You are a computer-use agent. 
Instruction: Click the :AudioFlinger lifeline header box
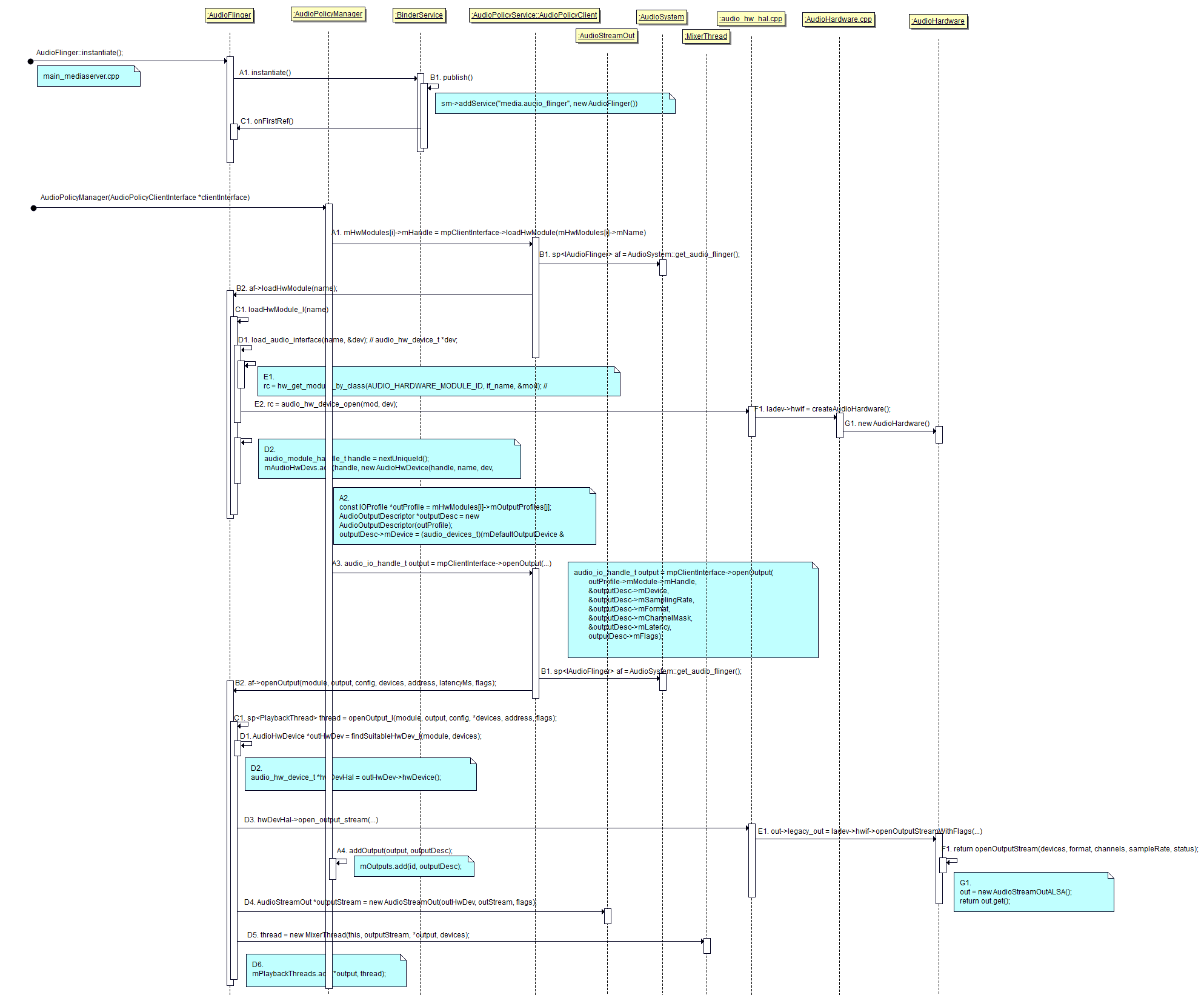point(229,15)
